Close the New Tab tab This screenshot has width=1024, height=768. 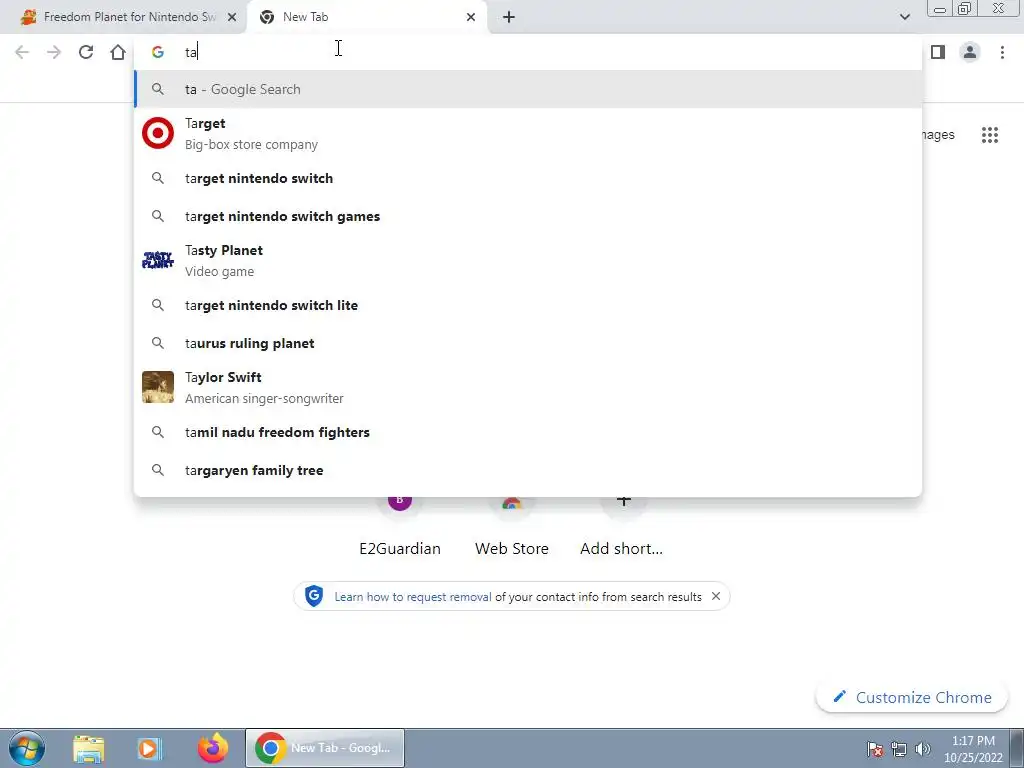pyautogui.click(x=471, y=18)
